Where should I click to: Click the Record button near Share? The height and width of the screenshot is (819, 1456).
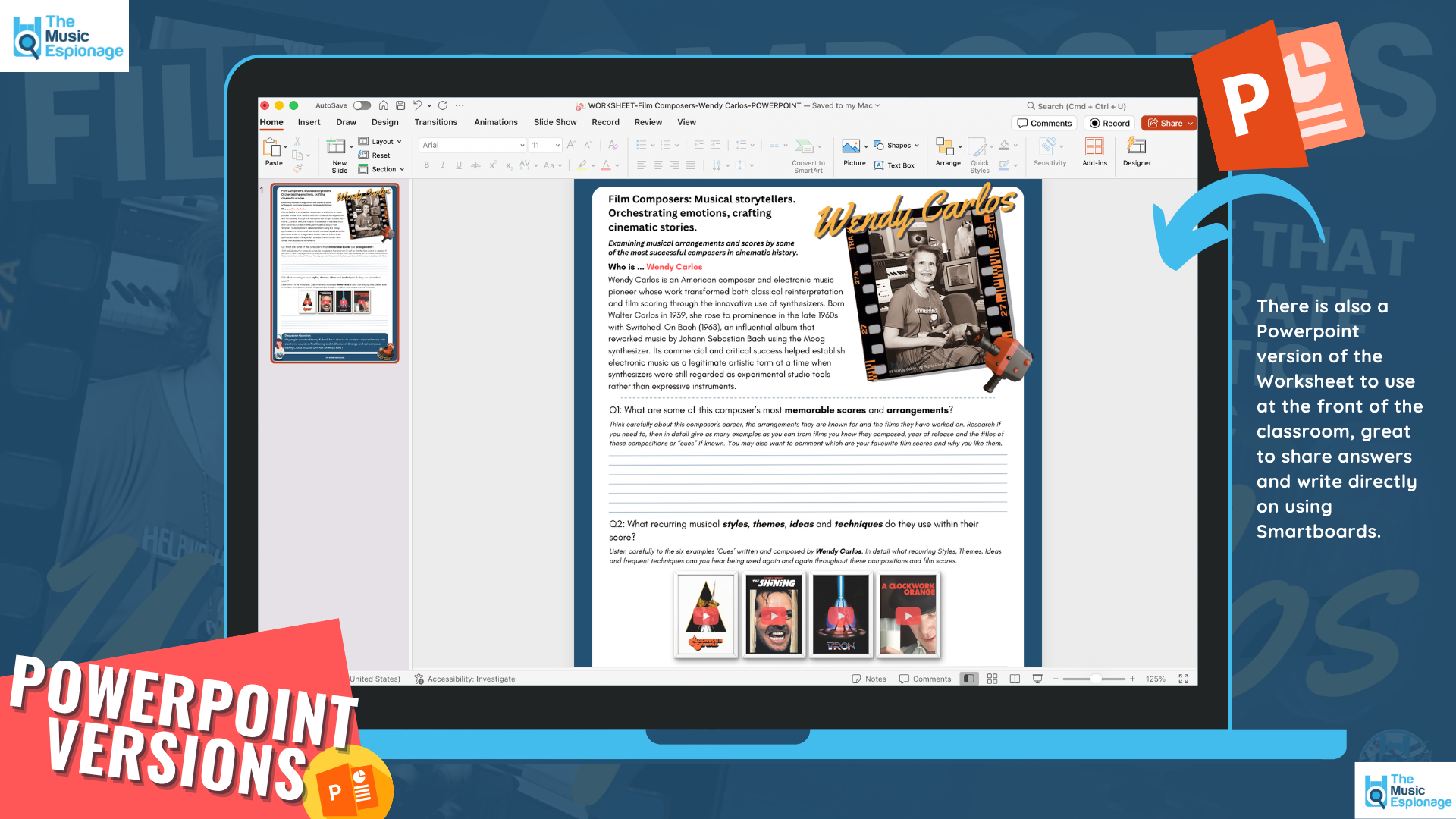1109,123
